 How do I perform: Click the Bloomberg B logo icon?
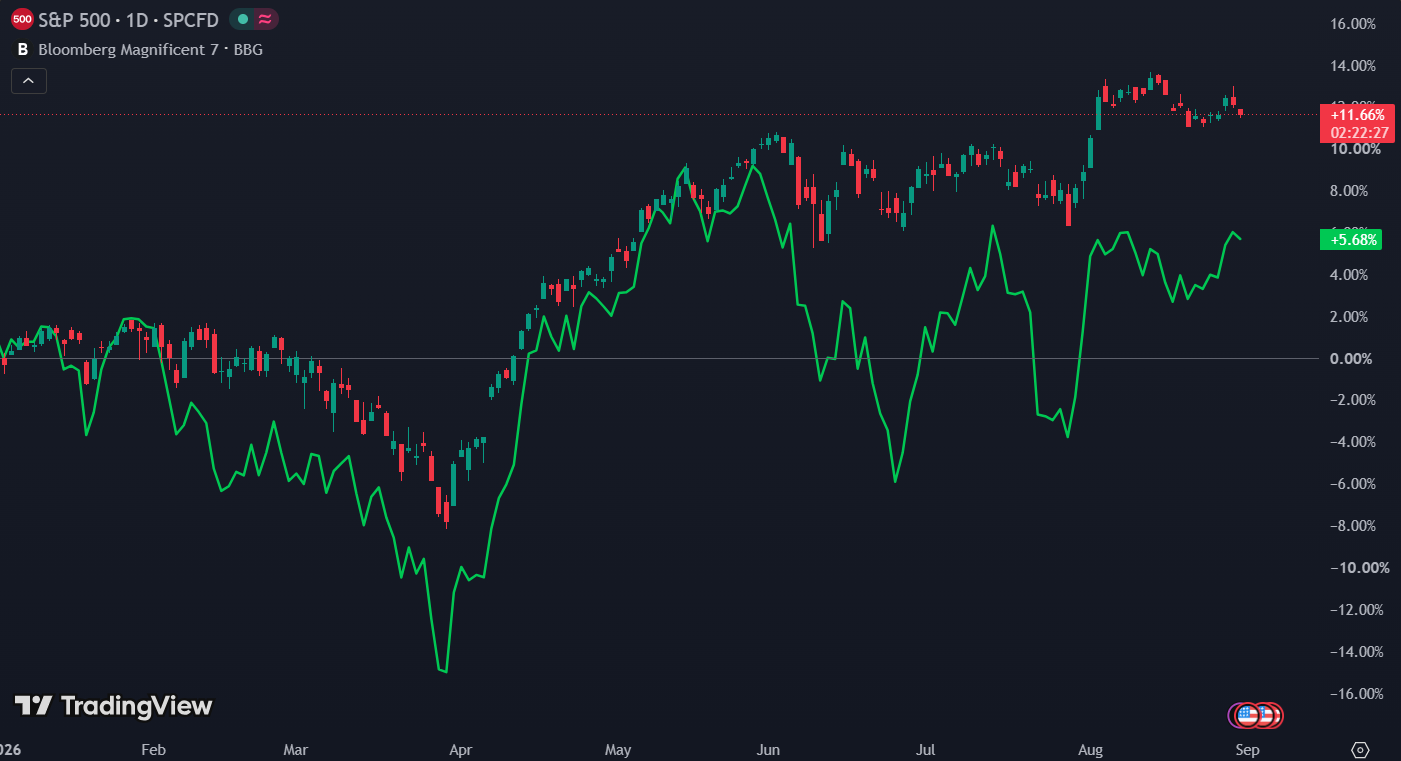click(22, 48)
